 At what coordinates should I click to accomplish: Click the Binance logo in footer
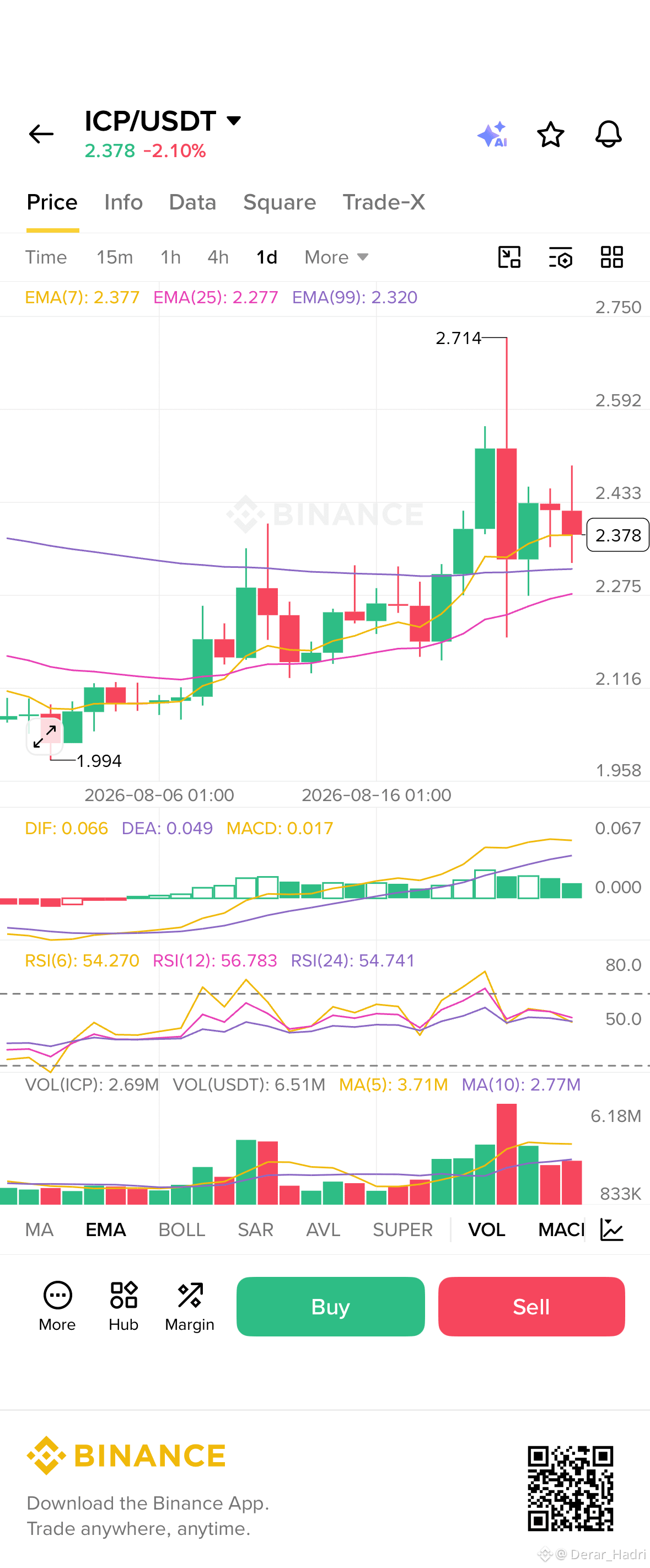pos(126,1456)
